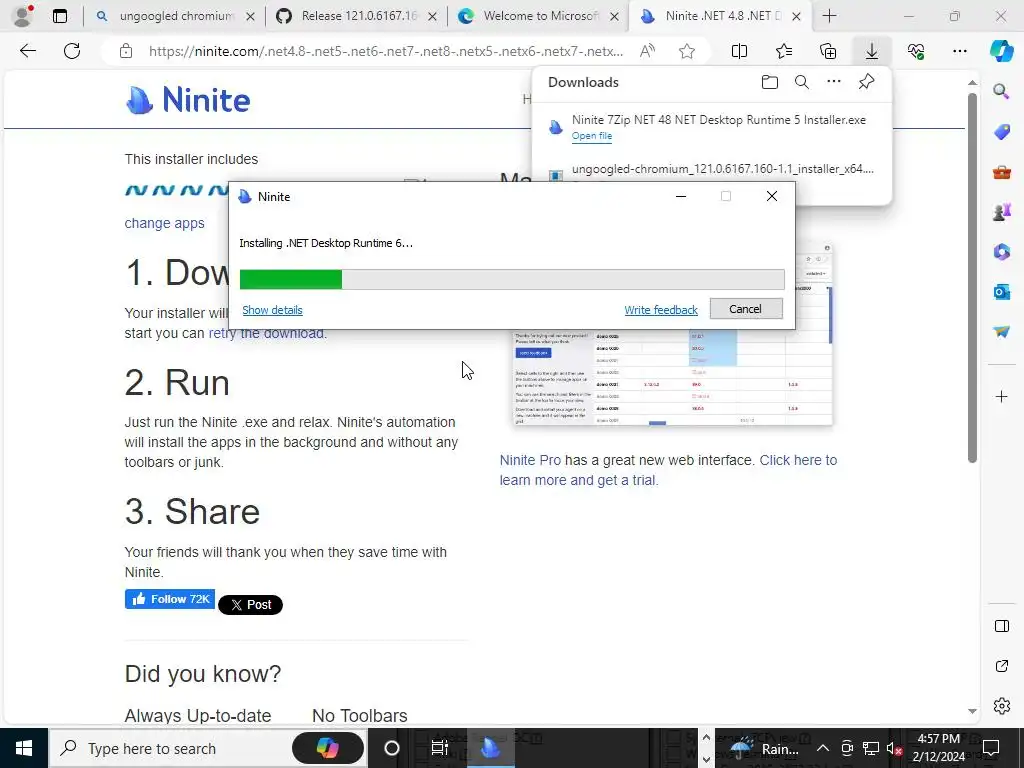Toggle split screen view icon
This screenshot has width=1024, height=768.
739,51
